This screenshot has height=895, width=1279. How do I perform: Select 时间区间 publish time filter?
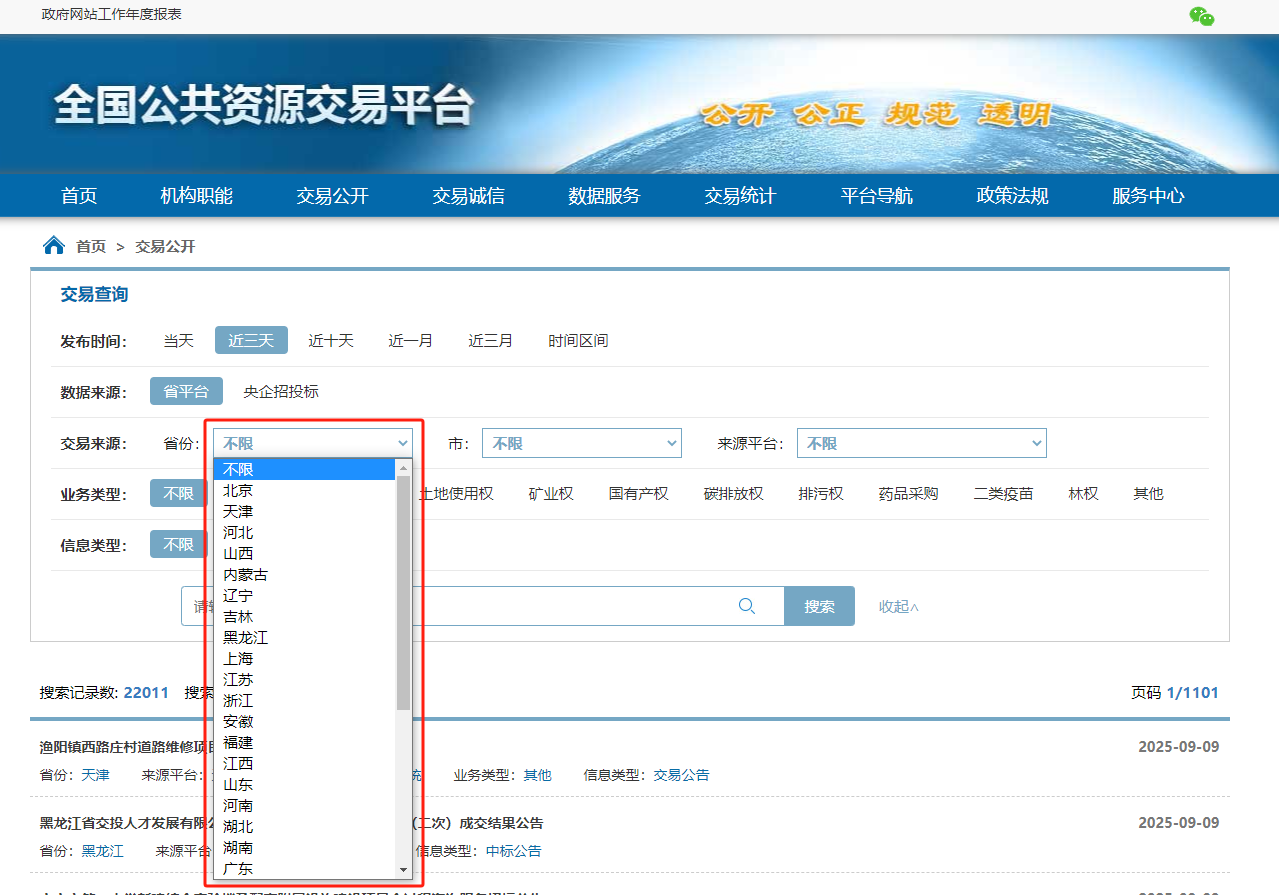pos(578,340)
